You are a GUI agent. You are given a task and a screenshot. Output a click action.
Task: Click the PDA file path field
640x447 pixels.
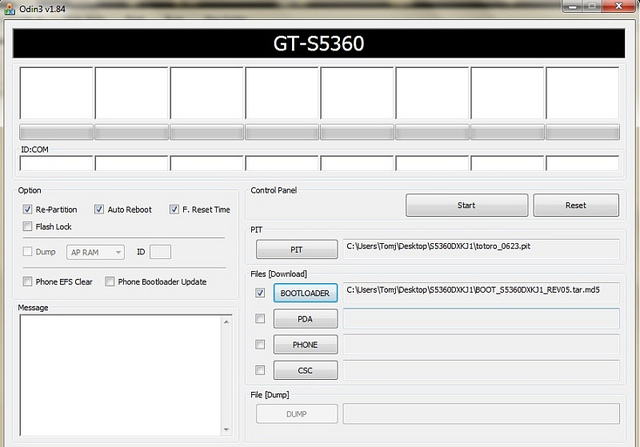[481, 318]
